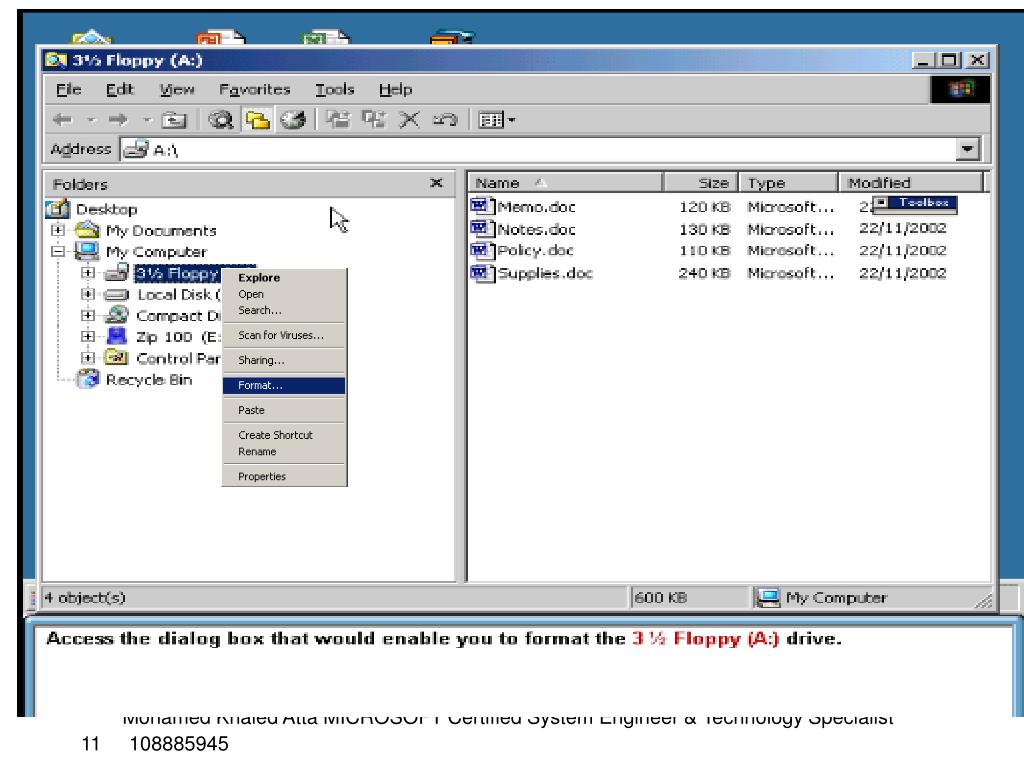The width and height of the screenshot is (1024, 768).
Task: Click the Control Panel folder icon
Action: 117,358
